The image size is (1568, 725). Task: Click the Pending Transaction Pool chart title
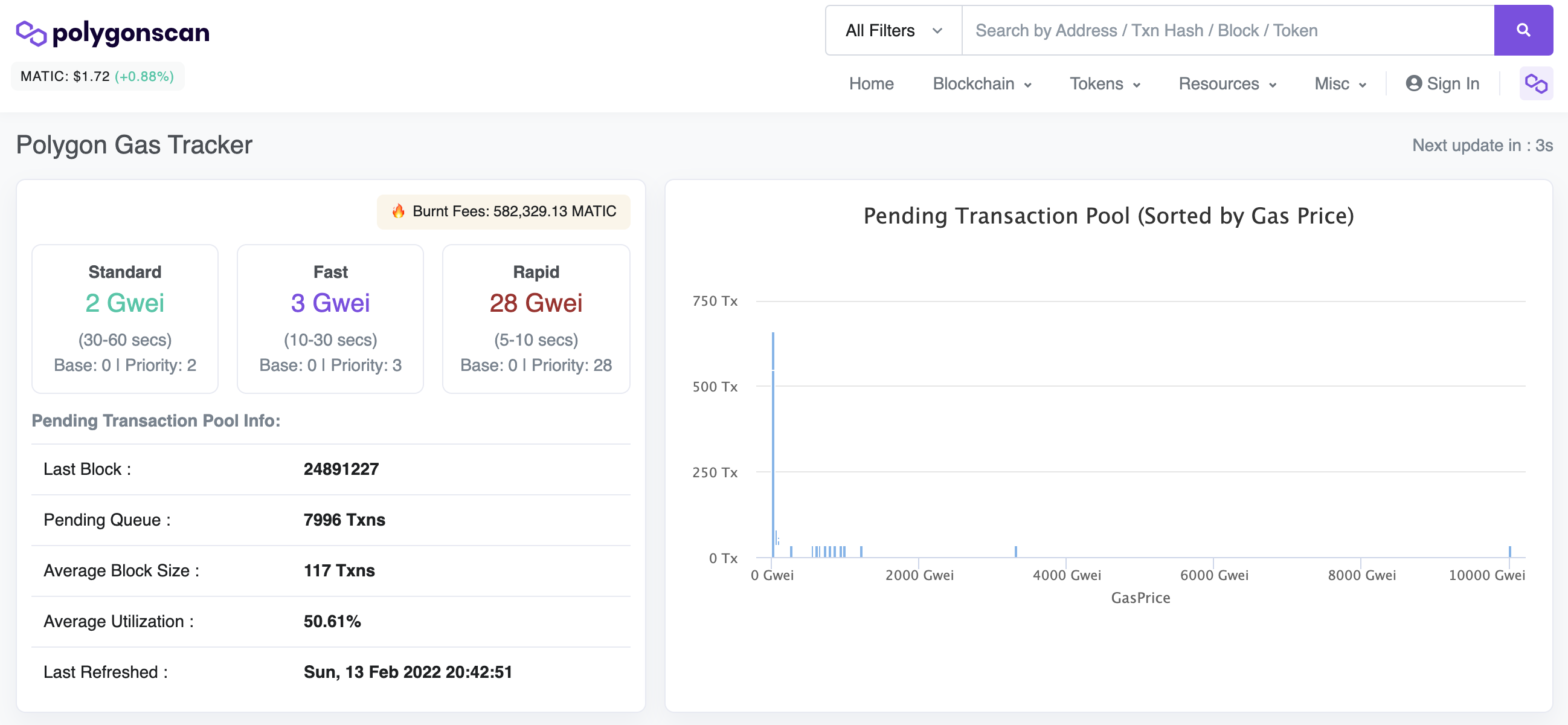pos(1108,216)
